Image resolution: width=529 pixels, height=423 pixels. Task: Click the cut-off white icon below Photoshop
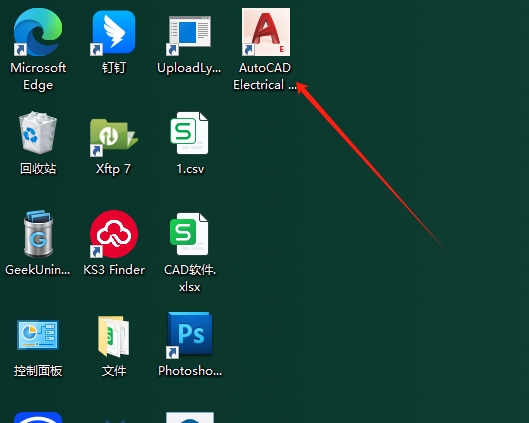[190, 417]
